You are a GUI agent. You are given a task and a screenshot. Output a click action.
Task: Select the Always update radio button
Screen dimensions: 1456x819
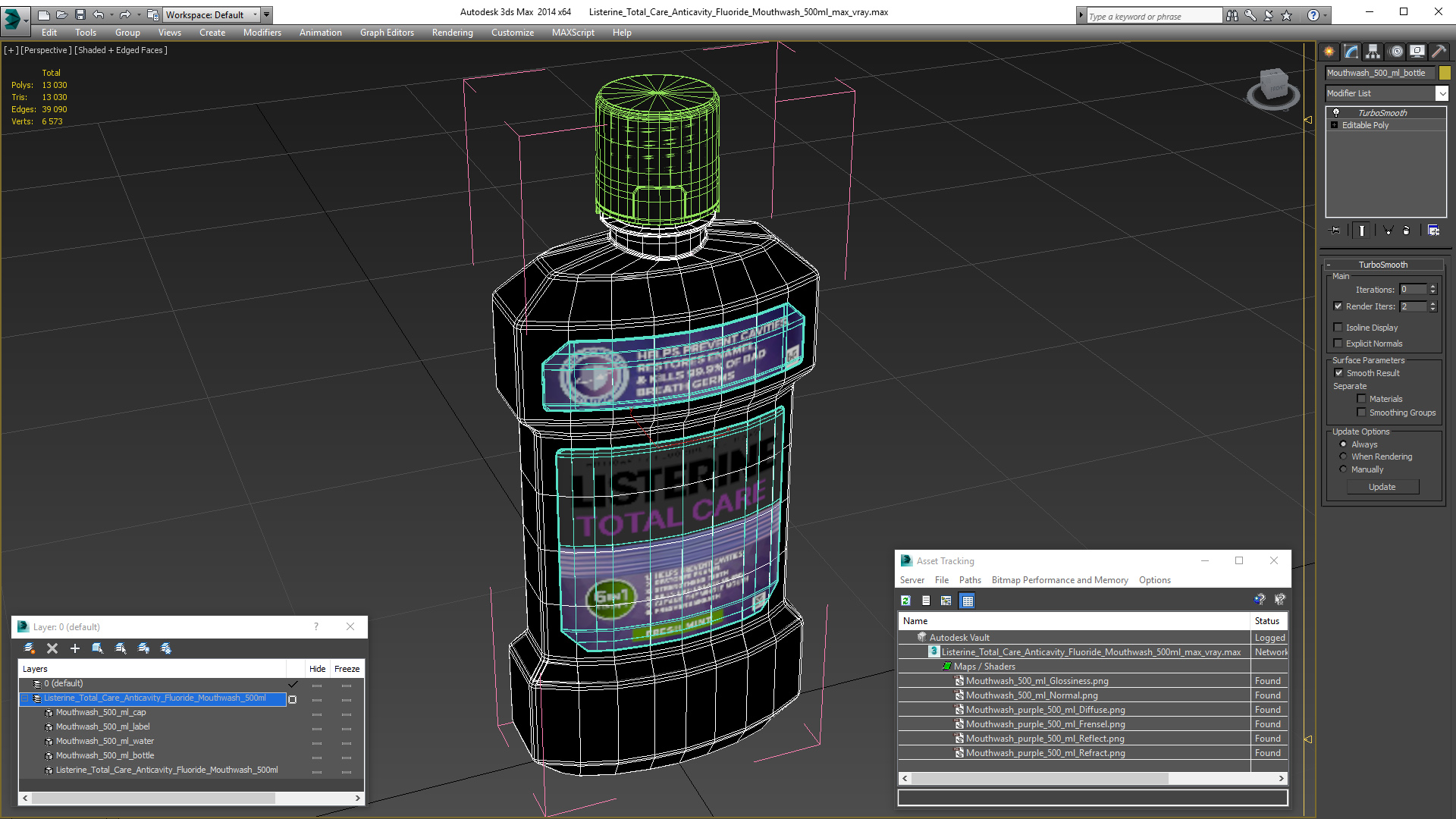(1344, 444)
